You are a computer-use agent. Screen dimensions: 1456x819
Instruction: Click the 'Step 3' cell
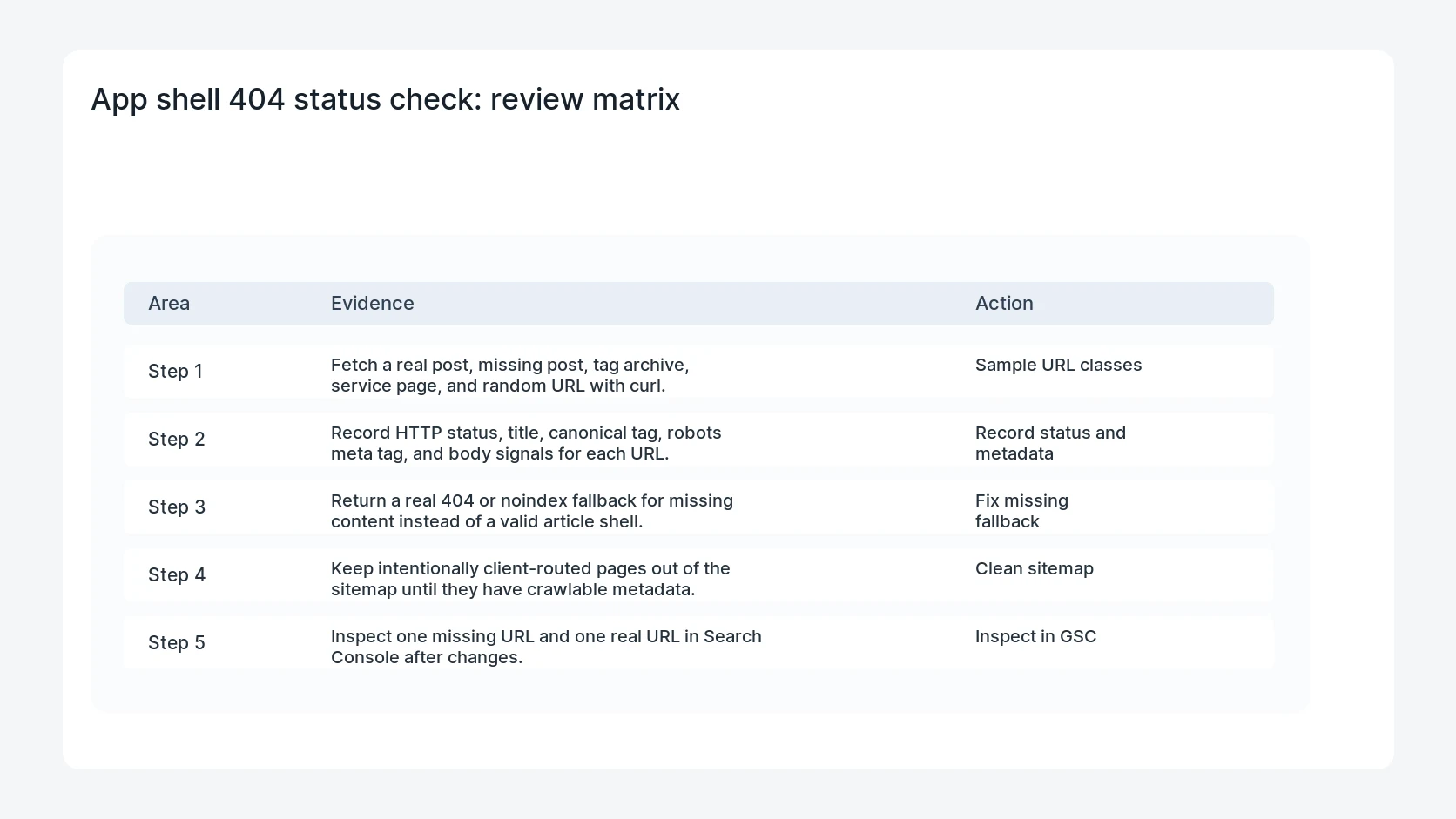(177, 507)
